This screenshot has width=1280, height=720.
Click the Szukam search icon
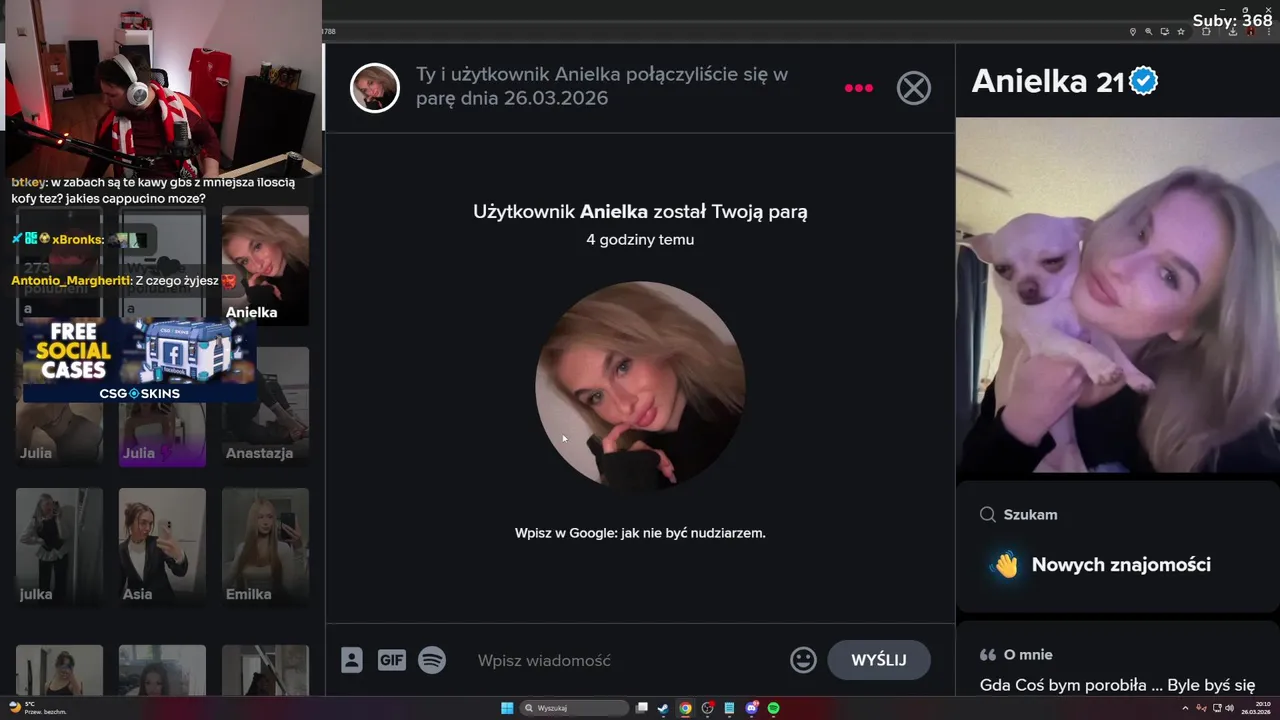987,514
